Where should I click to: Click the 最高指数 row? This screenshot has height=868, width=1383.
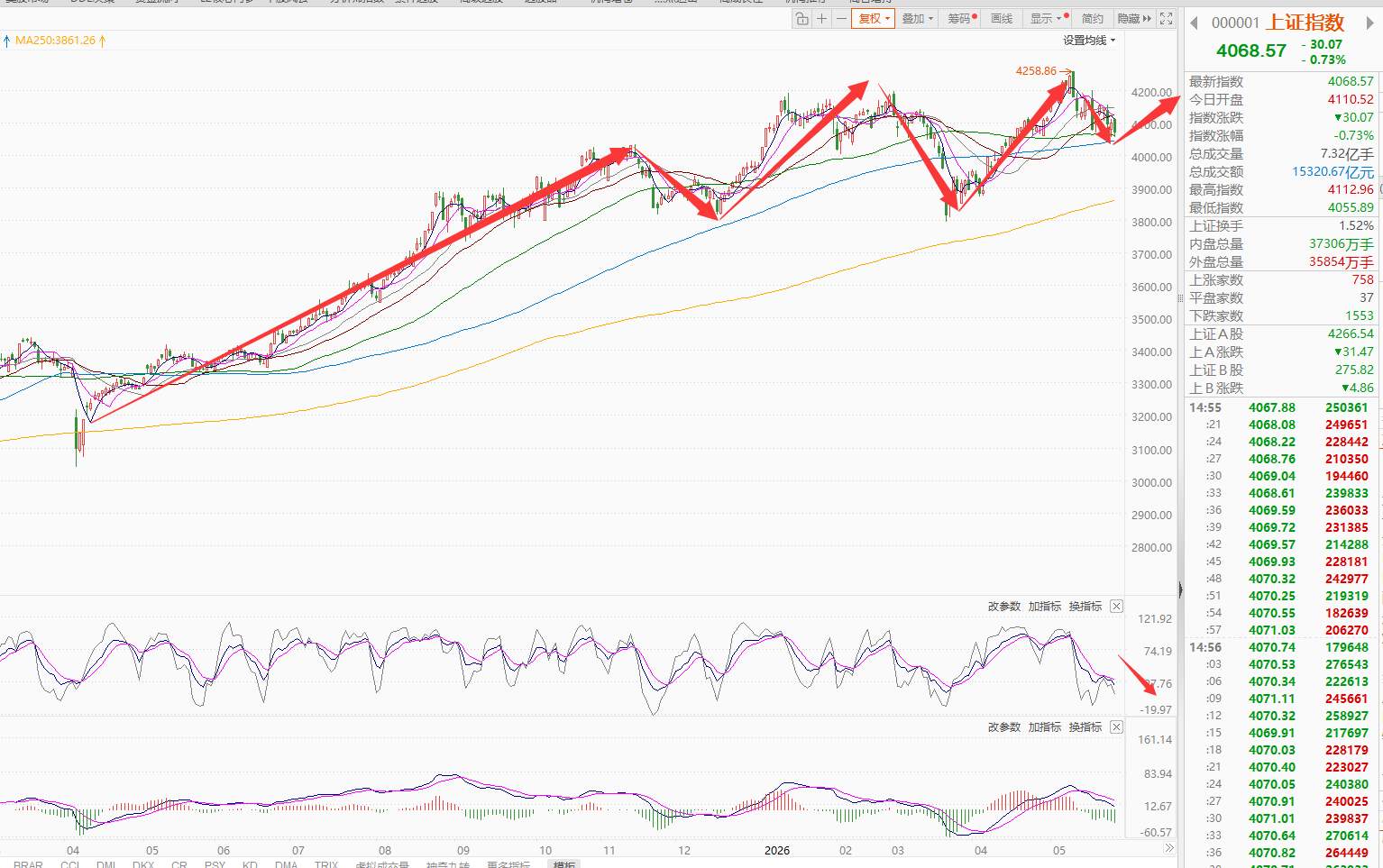(x=1281, y=189)
